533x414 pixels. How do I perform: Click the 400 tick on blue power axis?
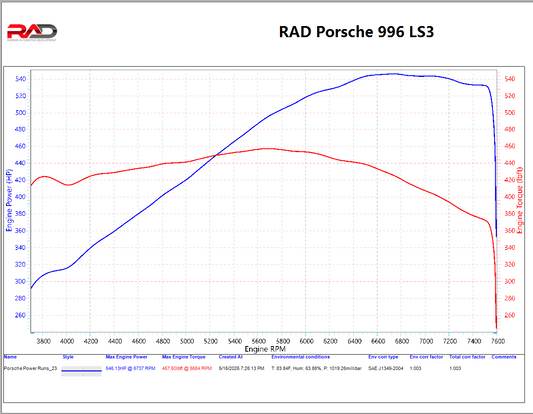point(20,197)
